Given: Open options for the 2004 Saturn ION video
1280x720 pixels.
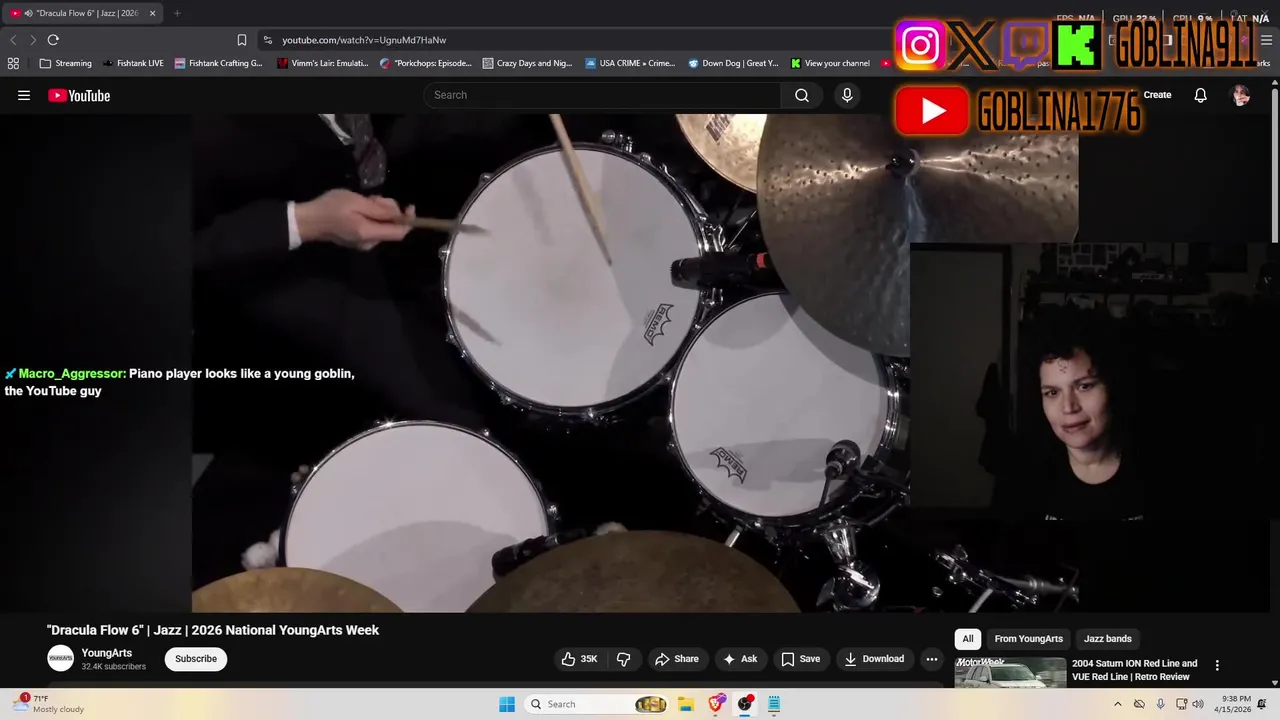Looking at the screenshot, I should (x=1217, y=665).
